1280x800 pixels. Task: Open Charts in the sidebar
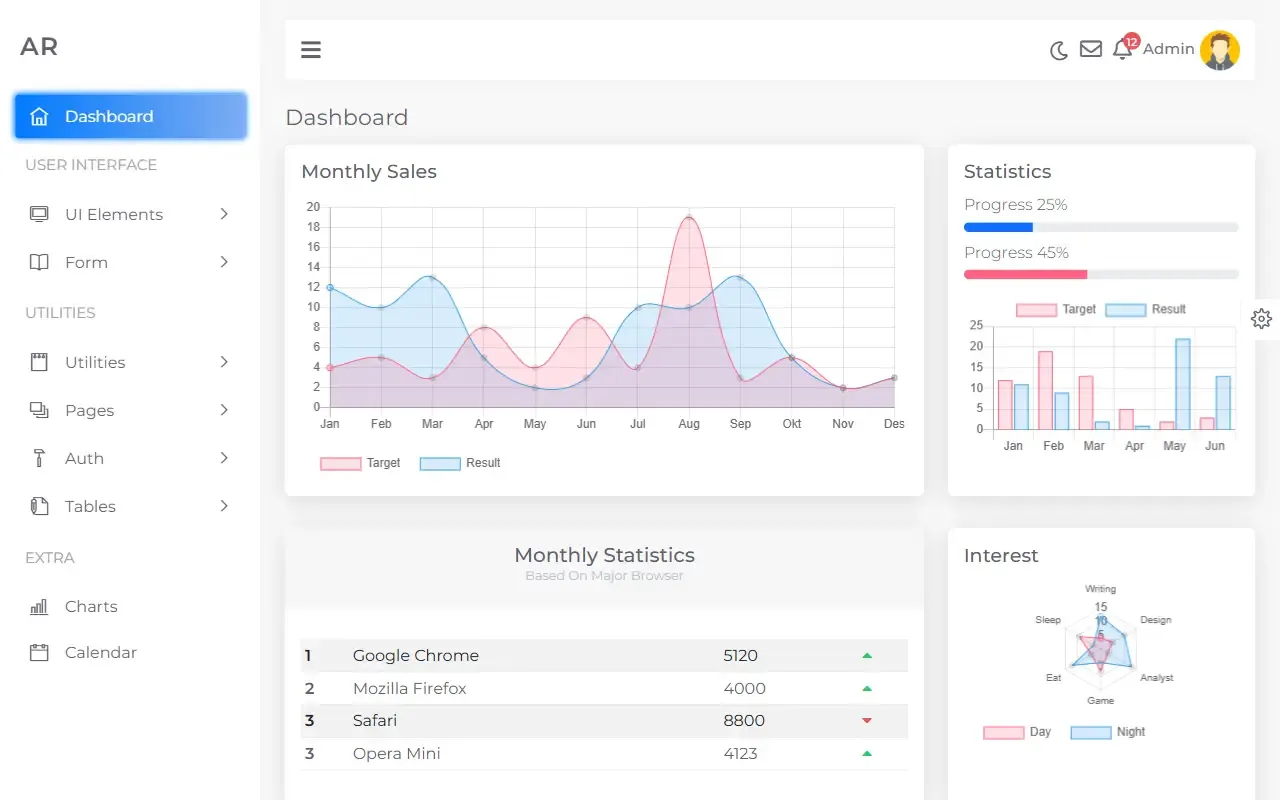pos(91,606)
